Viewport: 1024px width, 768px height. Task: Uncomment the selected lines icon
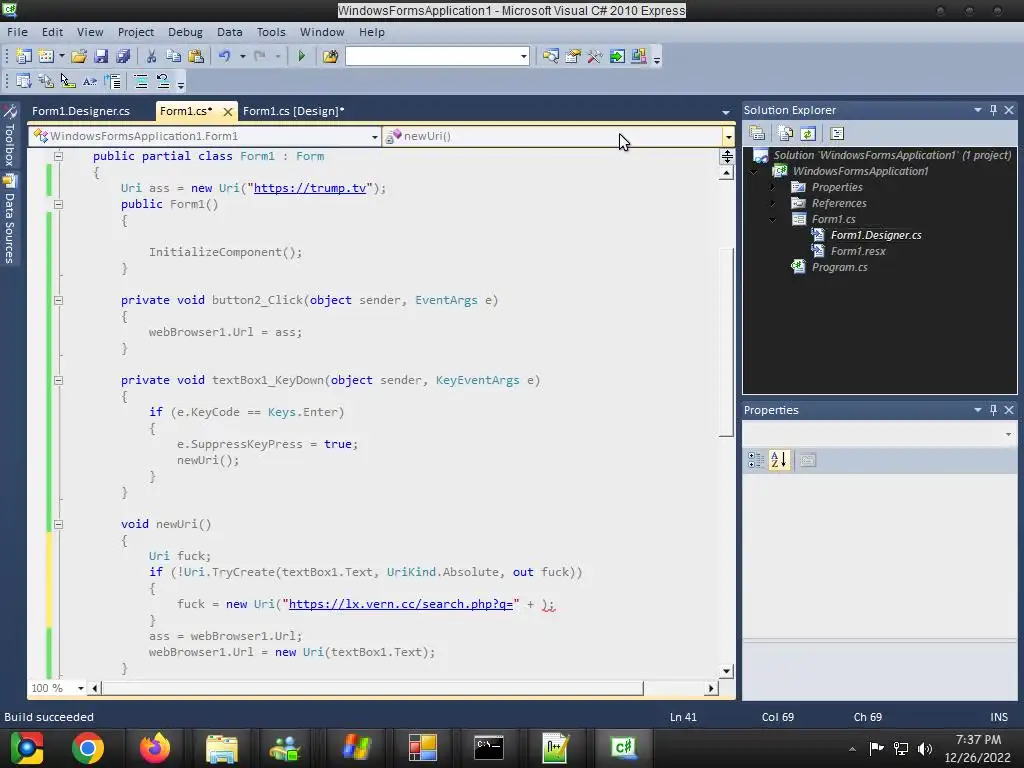click(x=163, y=81)
